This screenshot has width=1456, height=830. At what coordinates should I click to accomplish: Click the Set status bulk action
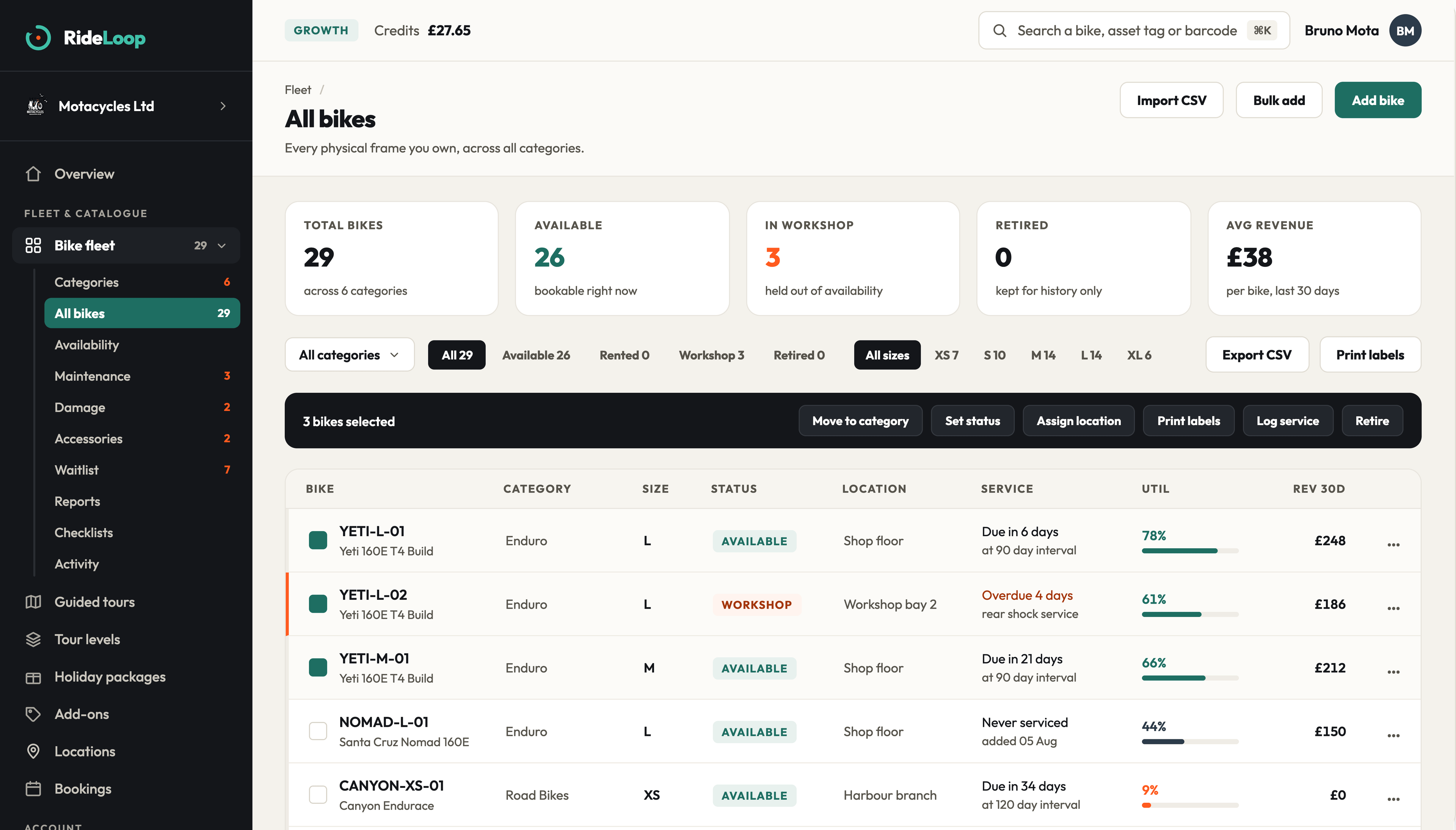(x=972, y=421)
